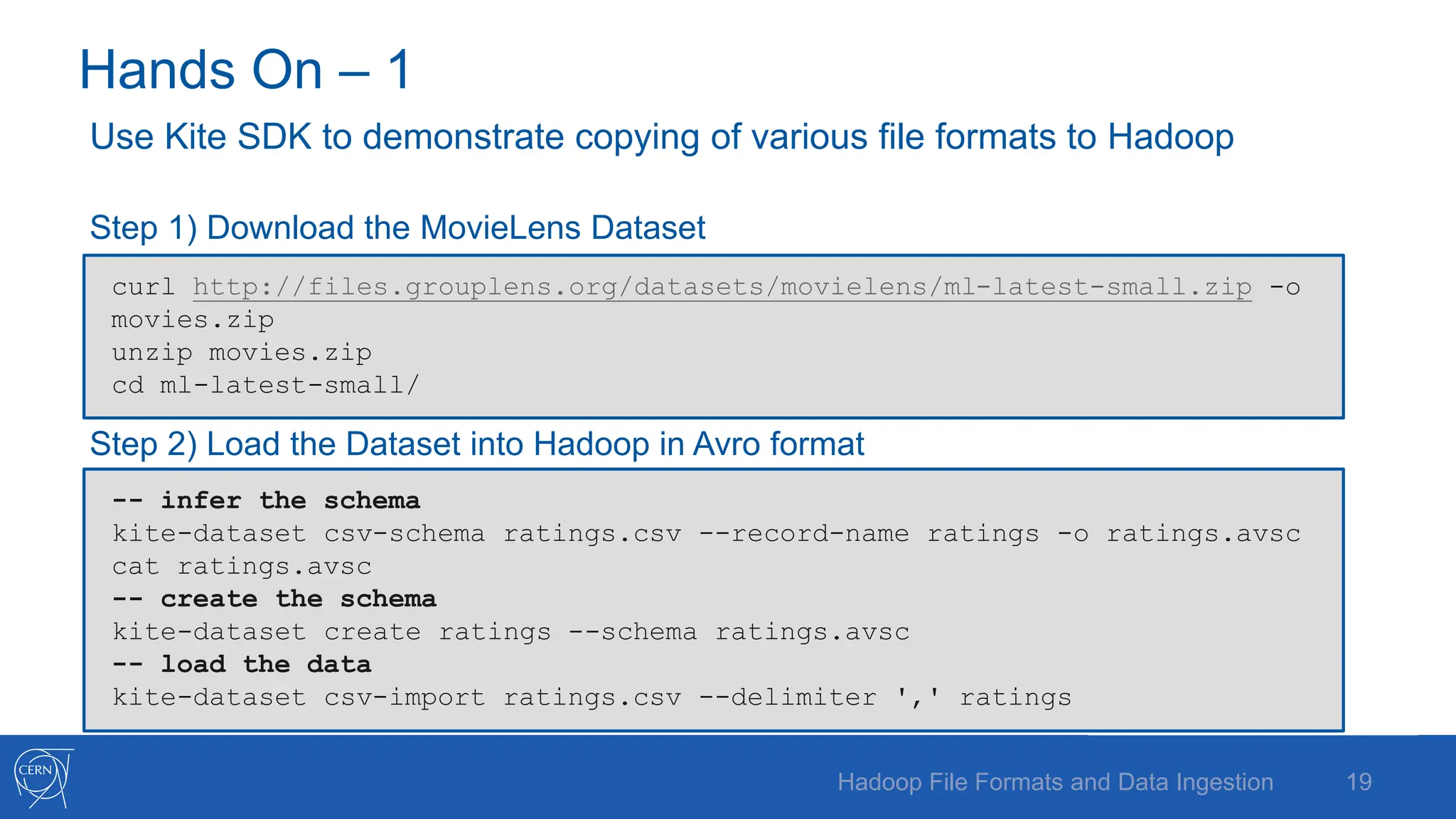Click the '-- load the data' comment
The height and width of the screenshot is (819, 1456).
[242, 665]
